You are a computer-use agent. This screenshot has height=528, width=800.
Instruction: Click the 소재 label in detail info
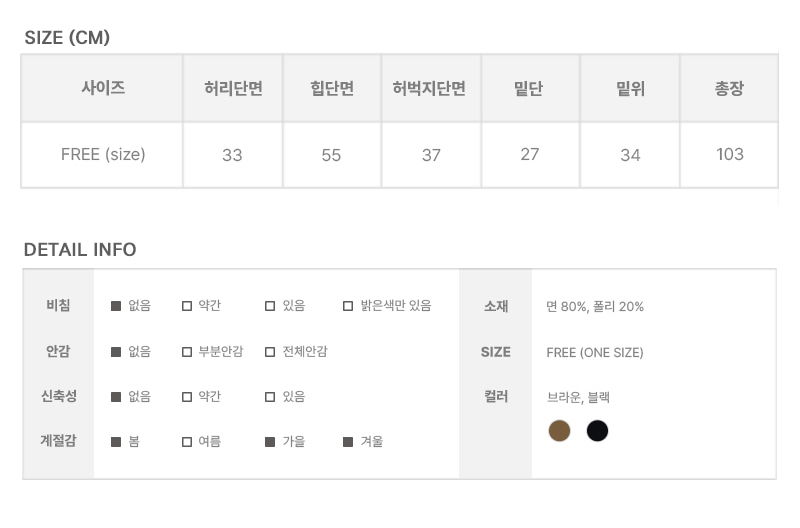(x=496, y=306)
